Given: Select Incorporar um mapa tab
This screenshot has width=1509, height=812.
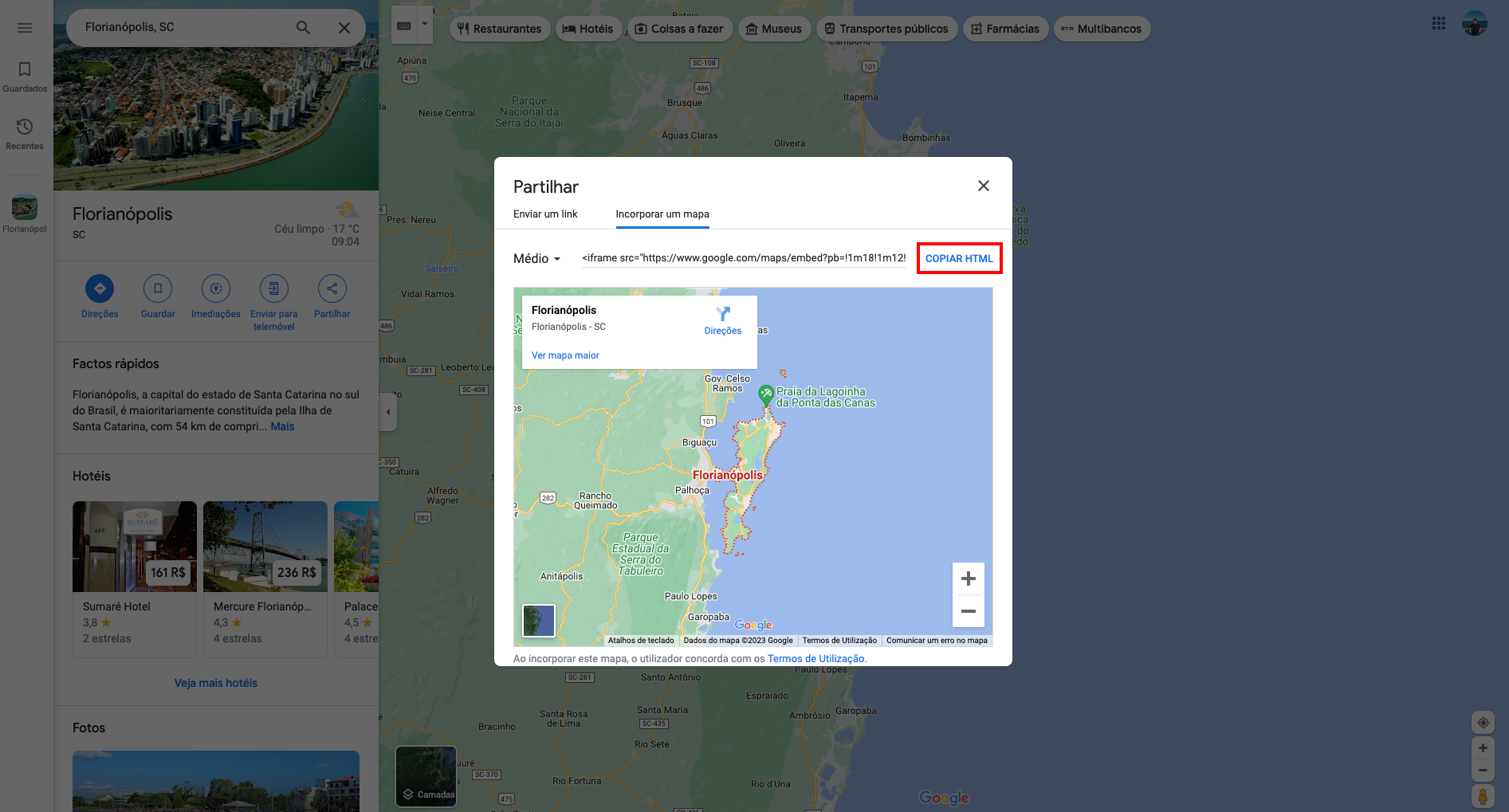Looking at the screenshot, I should 662,214.
